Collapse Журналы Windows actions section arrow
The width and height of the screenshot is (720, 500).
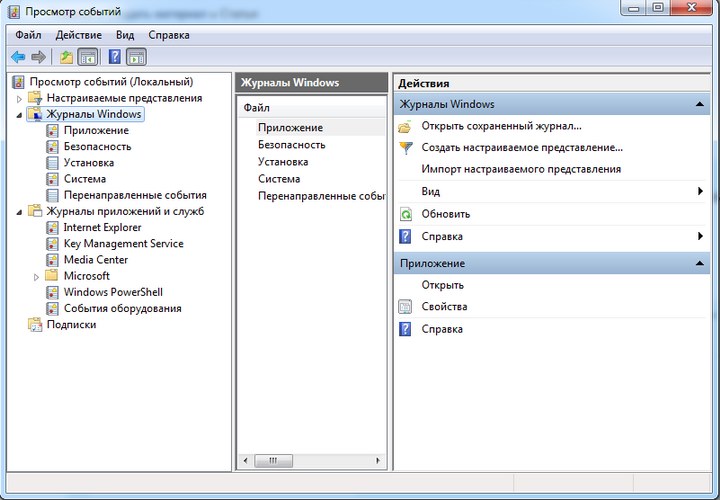699,104
